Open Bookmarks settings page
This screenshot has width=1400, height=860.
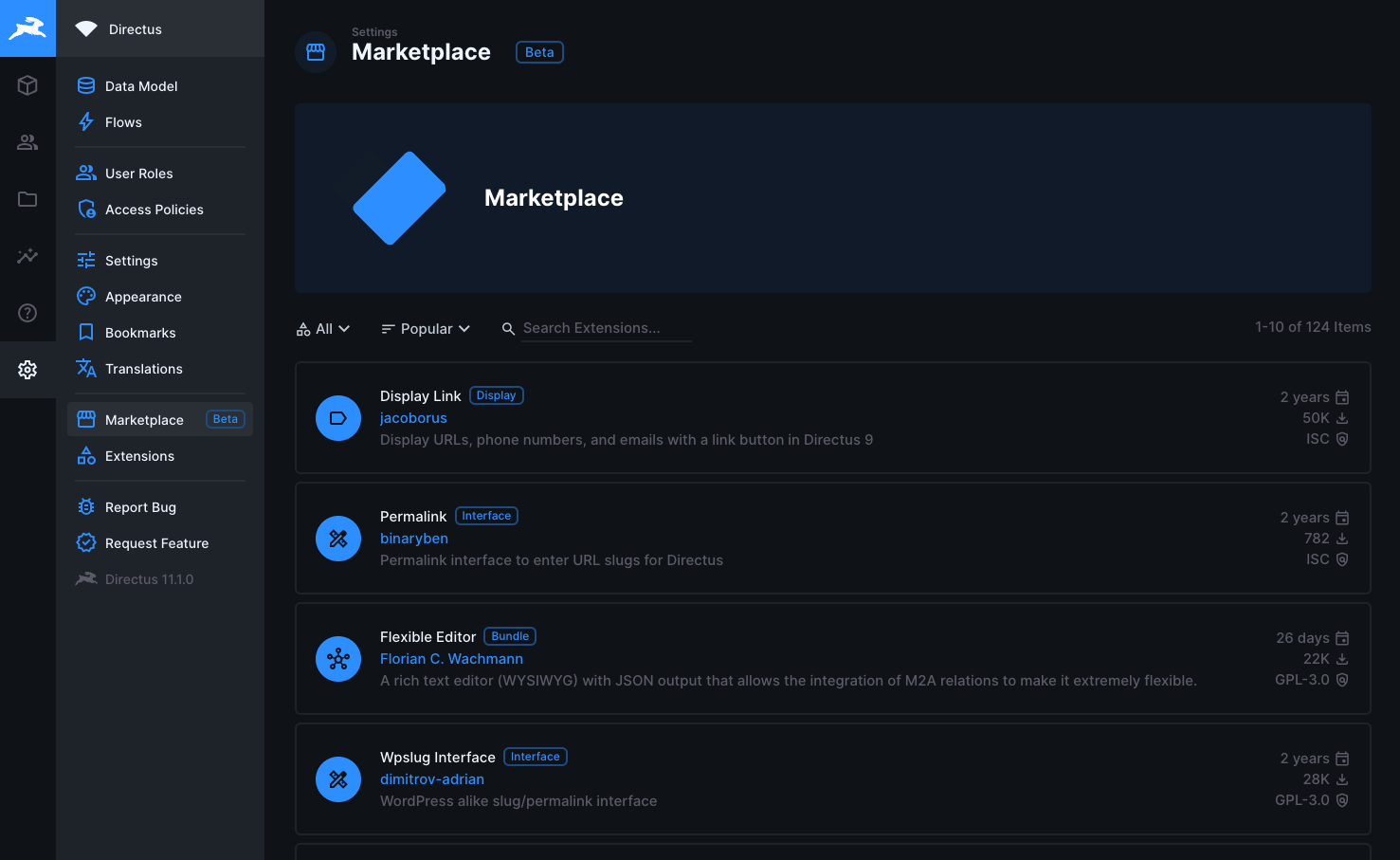point(160,332)
